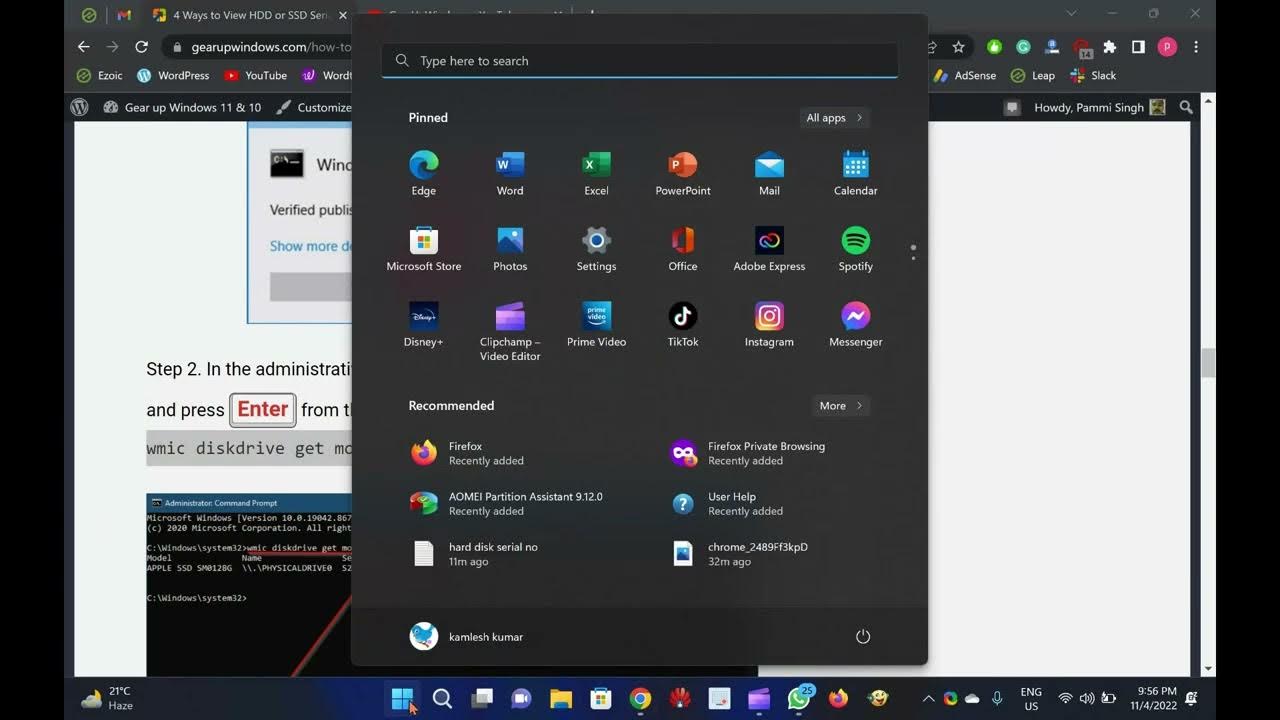Open Grammarly extension icon

coord(1023,47)
